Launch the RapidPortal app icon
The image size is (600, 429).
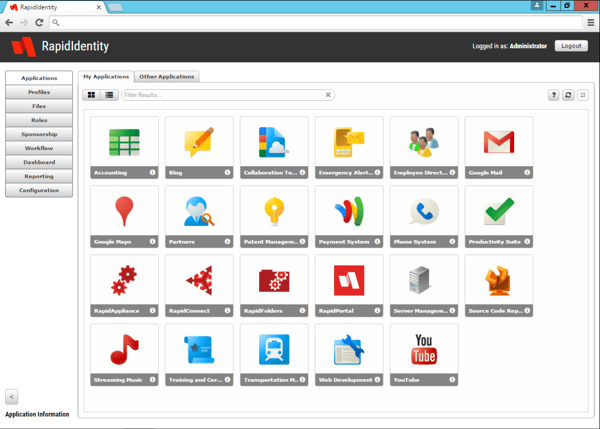[349, 281]
